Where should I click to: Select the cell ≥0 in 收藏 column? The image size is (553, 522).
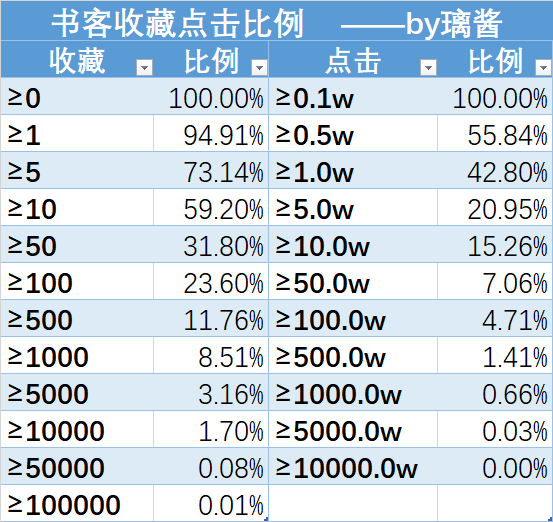(77, 96)
